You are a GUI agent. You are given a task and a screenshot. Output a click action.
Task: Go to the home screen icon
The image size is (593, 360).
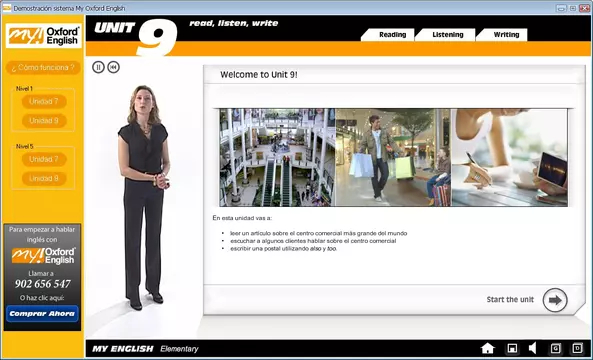pos(488,348)
